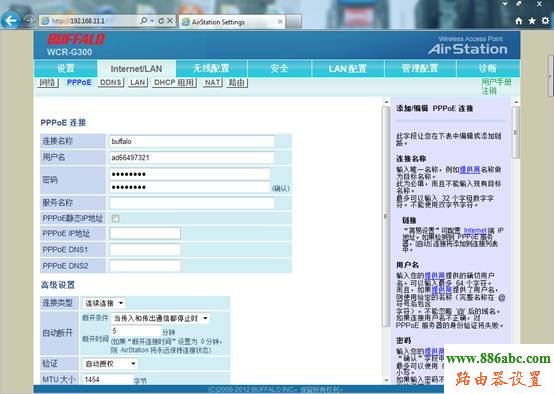This screenshot has width=554, height=394.
Task: Open the 连接类型 dropdown
Action: click(104, 303)
